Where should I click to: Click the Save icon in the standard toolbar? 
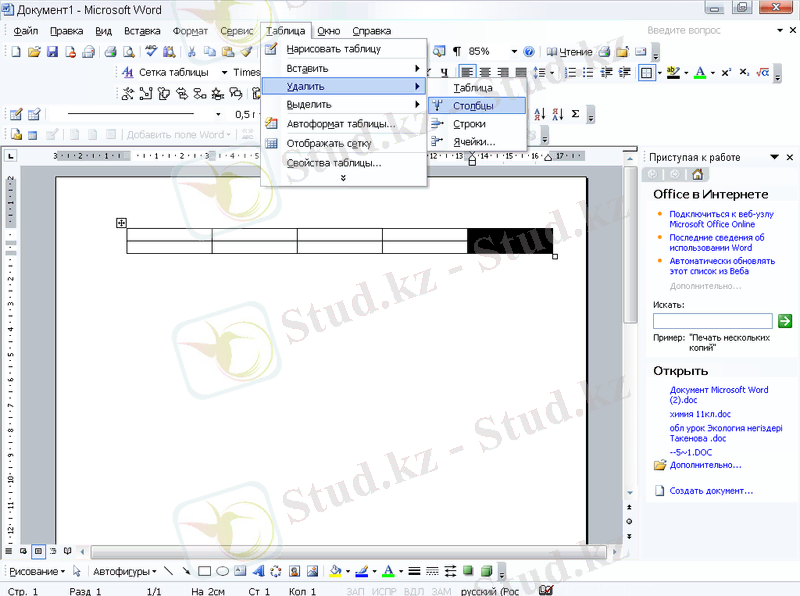(52, 51)
